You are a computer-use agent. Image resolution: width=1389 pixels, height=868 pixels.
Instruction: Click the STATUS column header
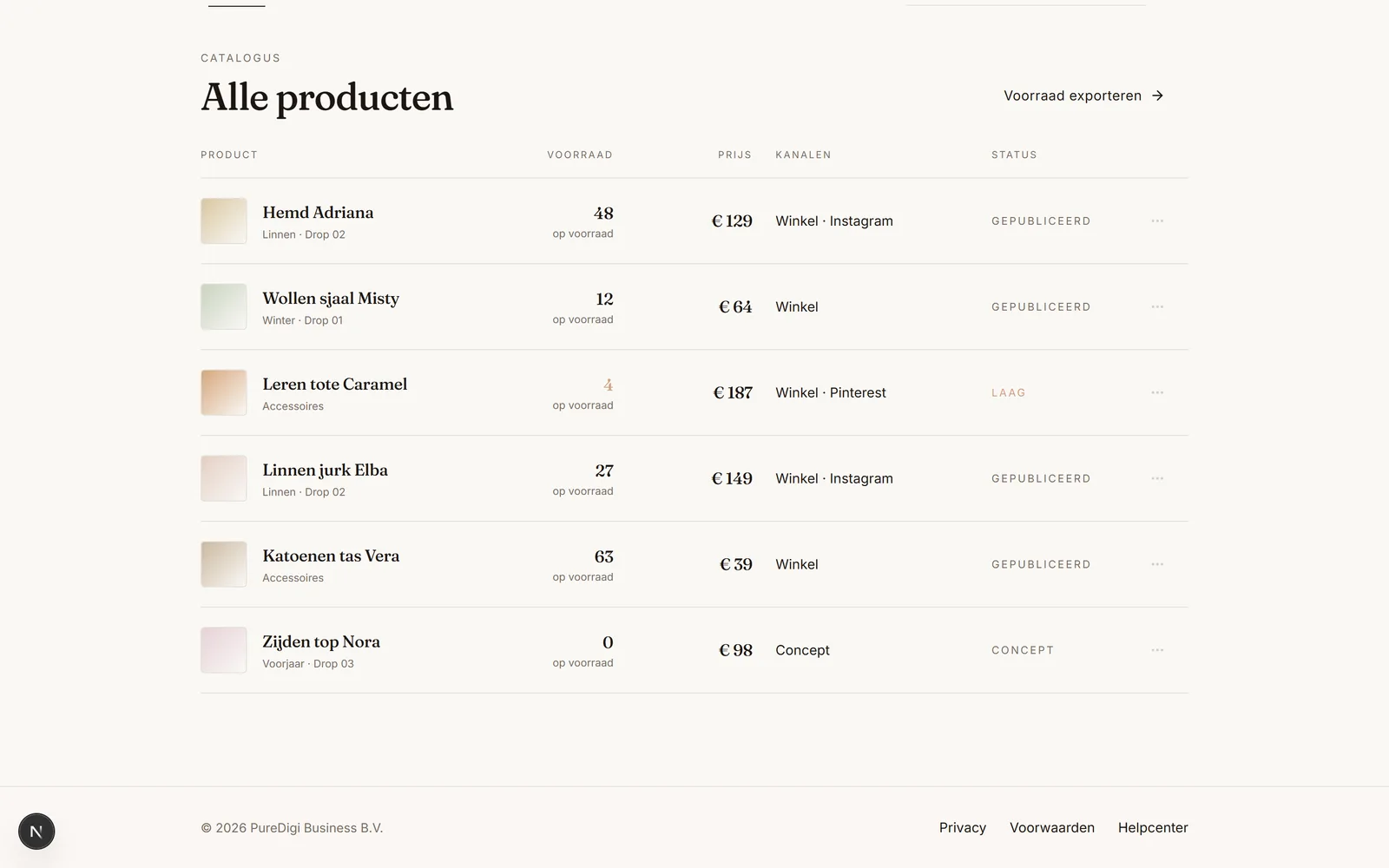[1014, 155]
